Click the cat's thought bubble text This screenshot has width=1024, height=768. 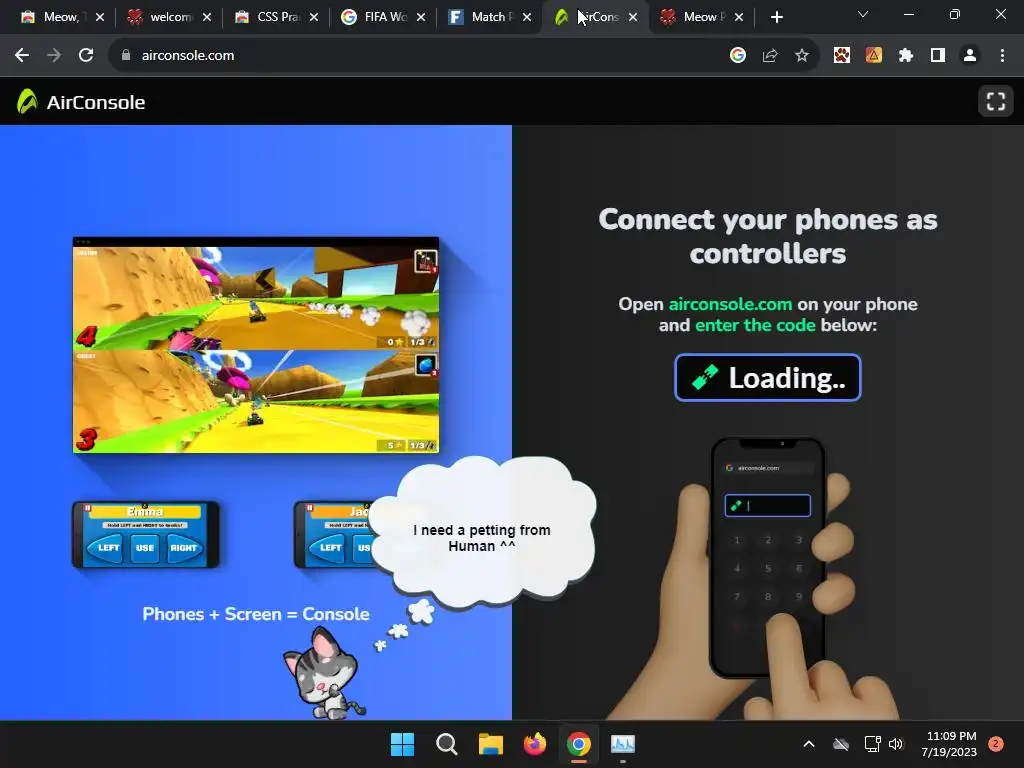pos(482,538)
